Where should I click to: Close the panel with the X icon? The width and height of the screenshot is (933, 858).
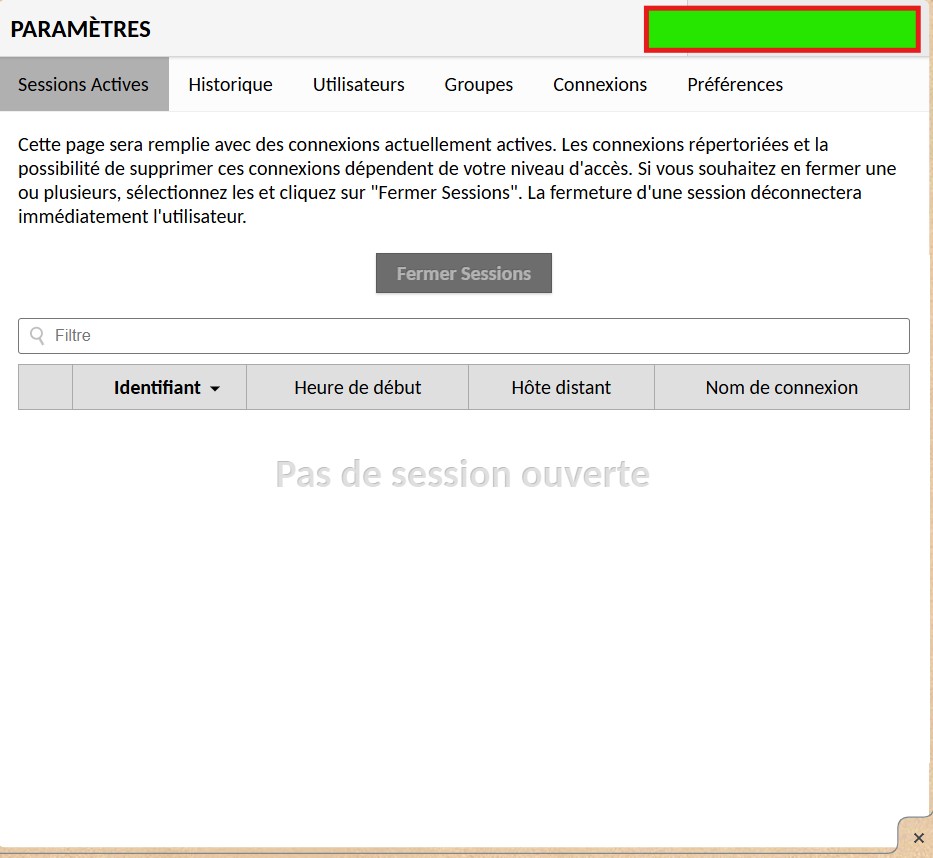click(918, 838)
